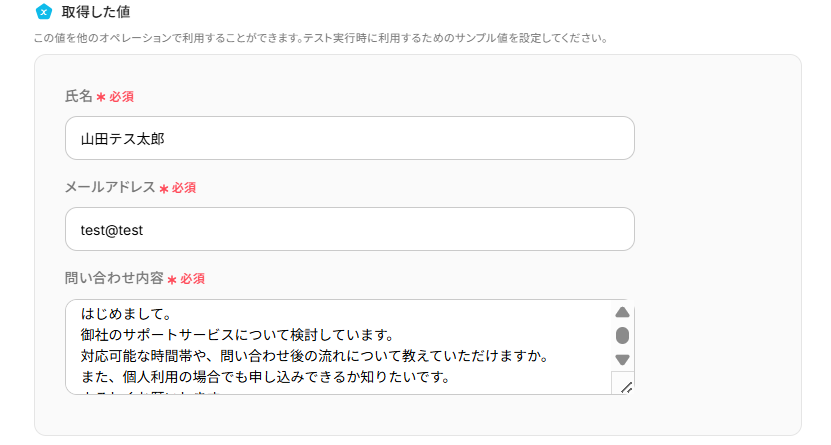Click the textarea resize handle corner
This screenshot has width=831, height=445.
click(x=625, y=386)
